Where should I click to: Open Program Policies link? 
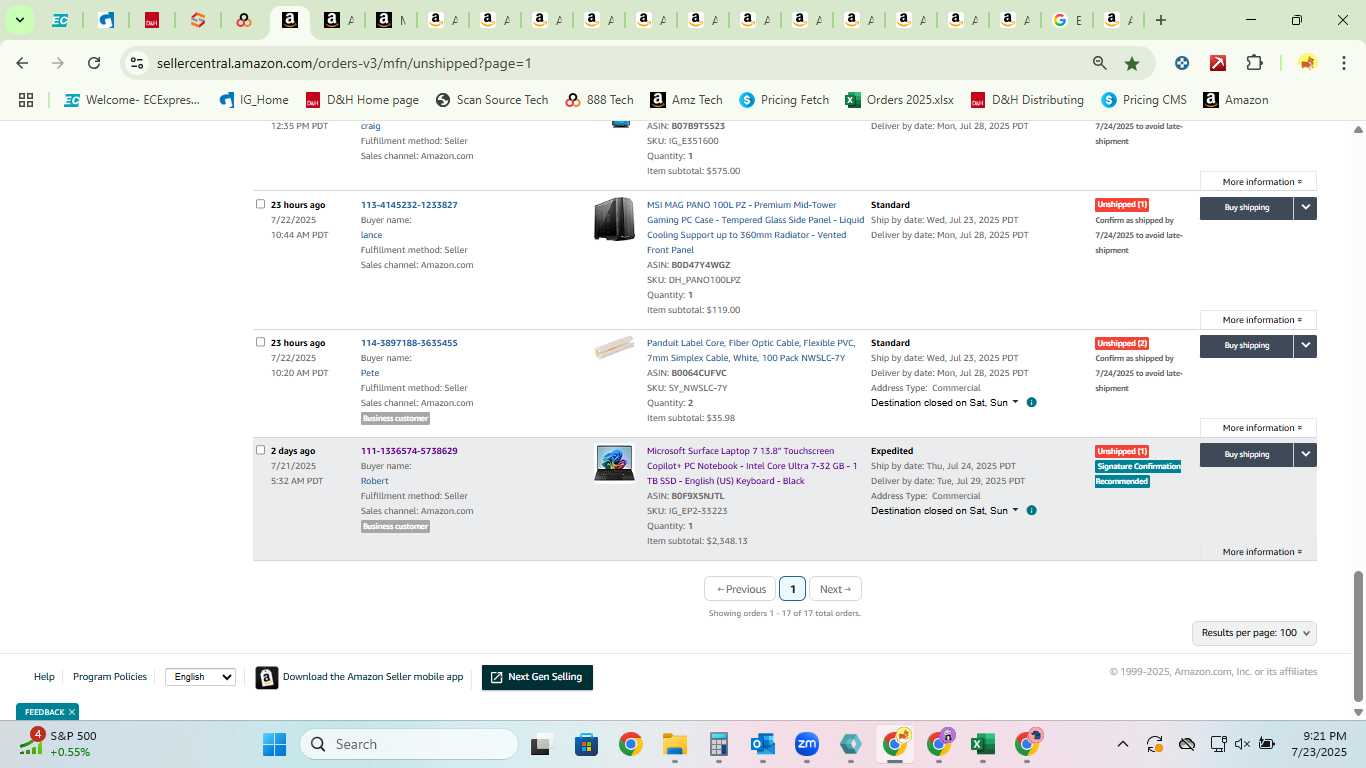110,677
